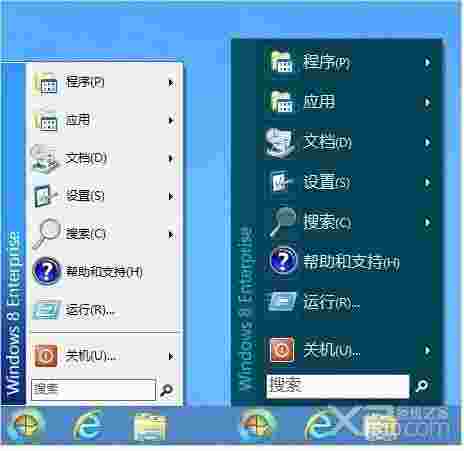The width and height of the screenshot is (464, 451).
Task: Click the 设置(S) icon in dark menu
Action: [x=281, y=182]
